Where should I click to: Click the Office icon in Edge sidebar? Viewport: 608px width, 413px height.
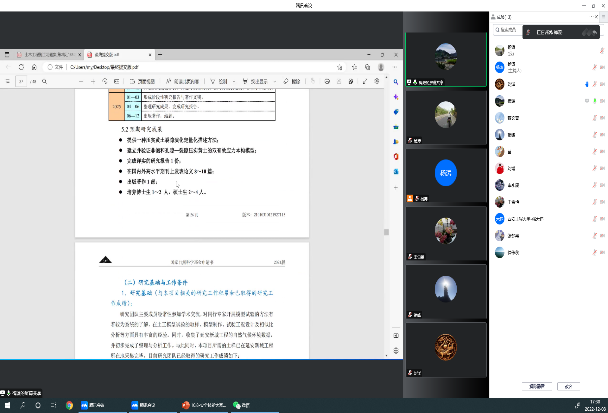click(397, 156)
